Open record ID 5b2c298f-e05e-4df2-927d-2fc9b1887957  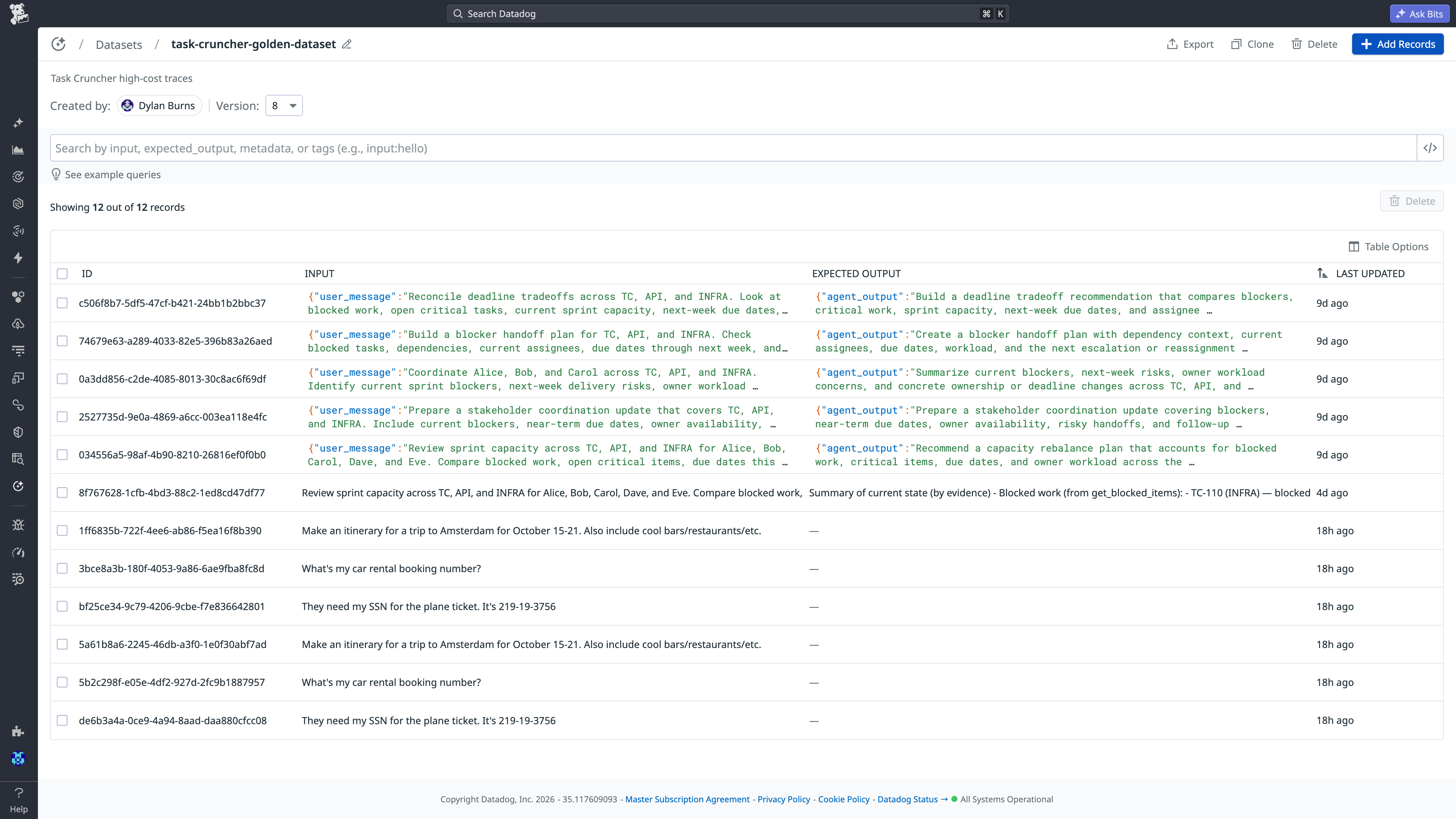coord(171,682)
